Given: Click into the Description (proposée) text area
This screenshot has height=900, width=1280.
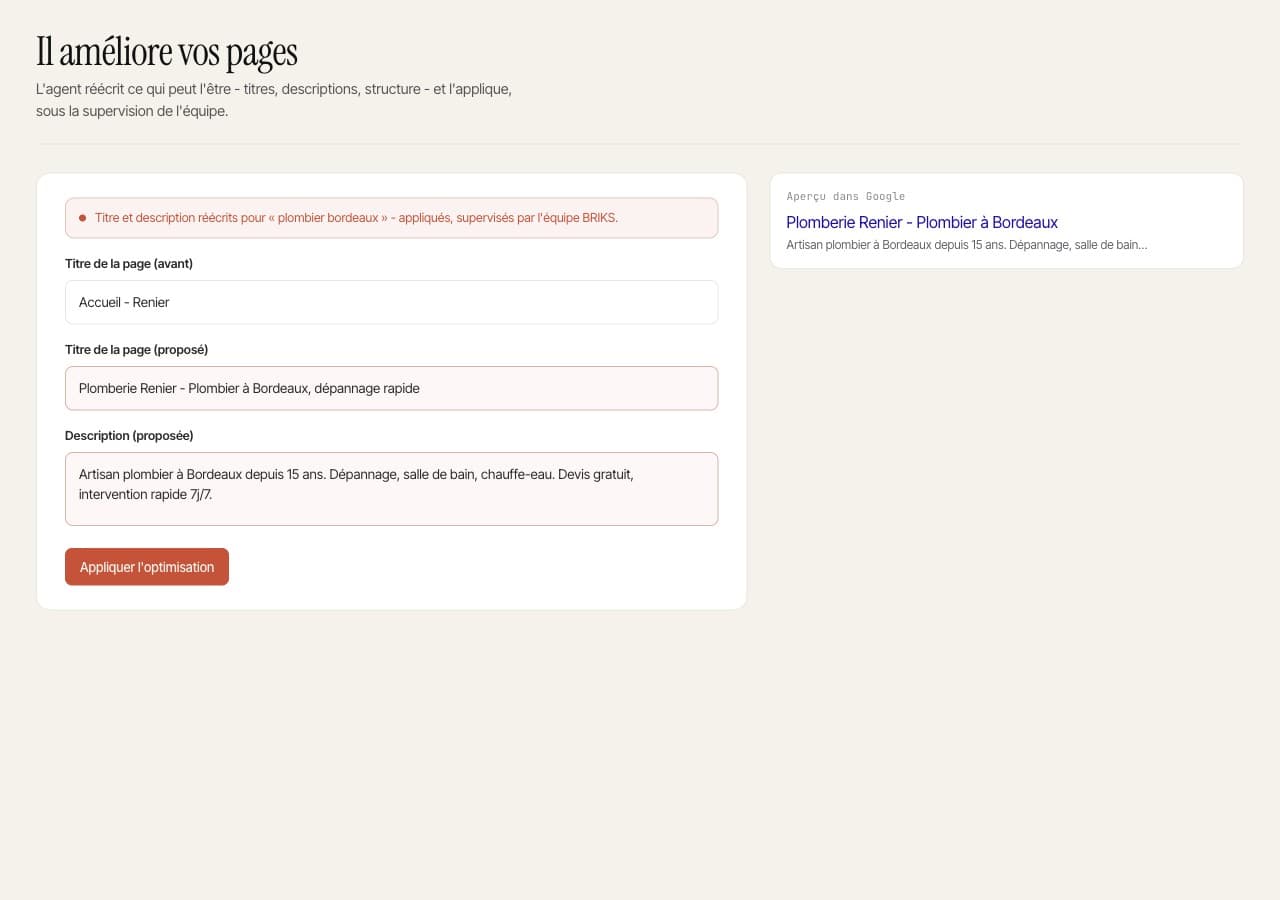Looking at the screenshot, I should (x=391, y=489).
